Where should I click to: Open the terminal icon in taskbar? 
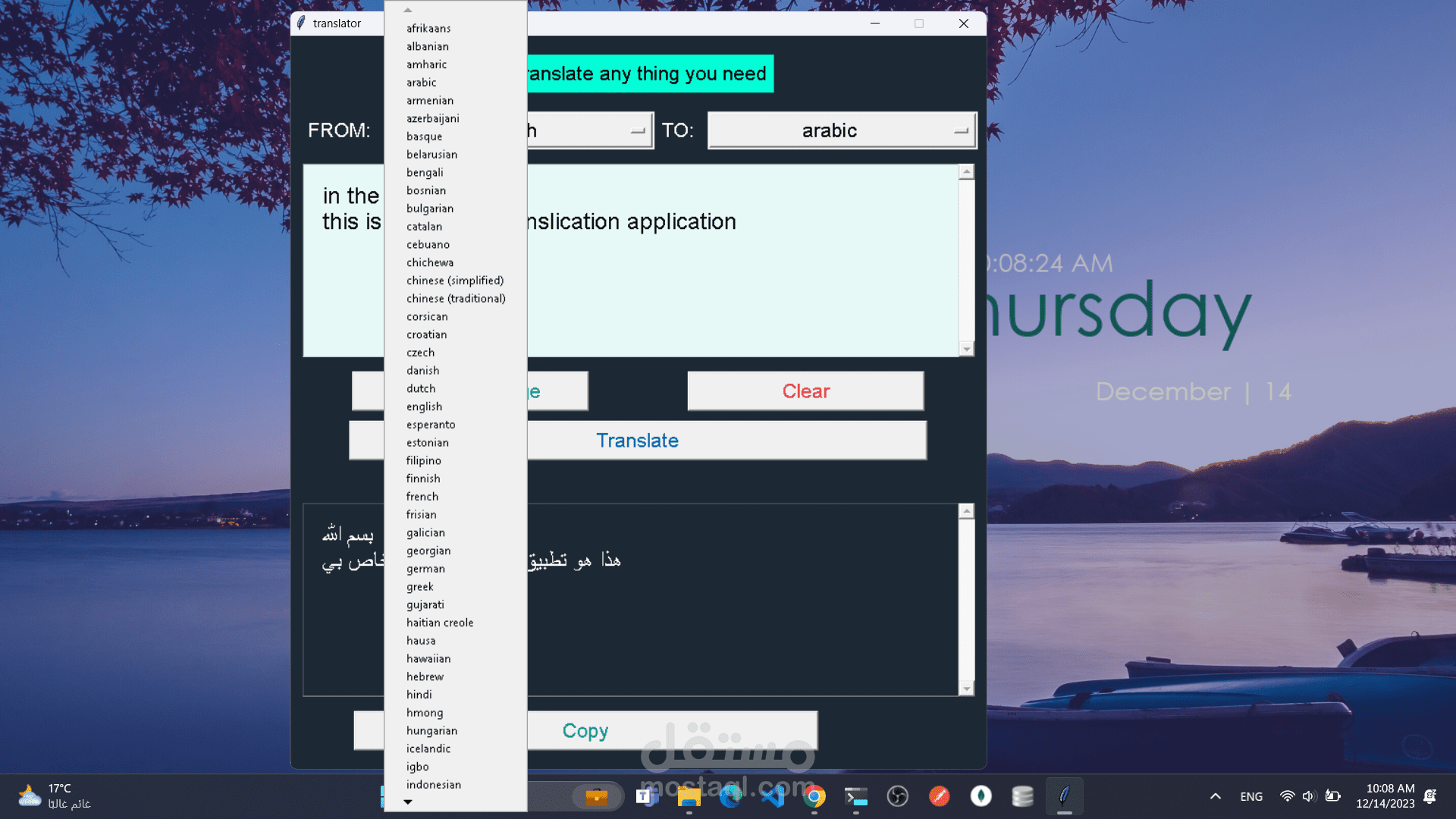856,796
